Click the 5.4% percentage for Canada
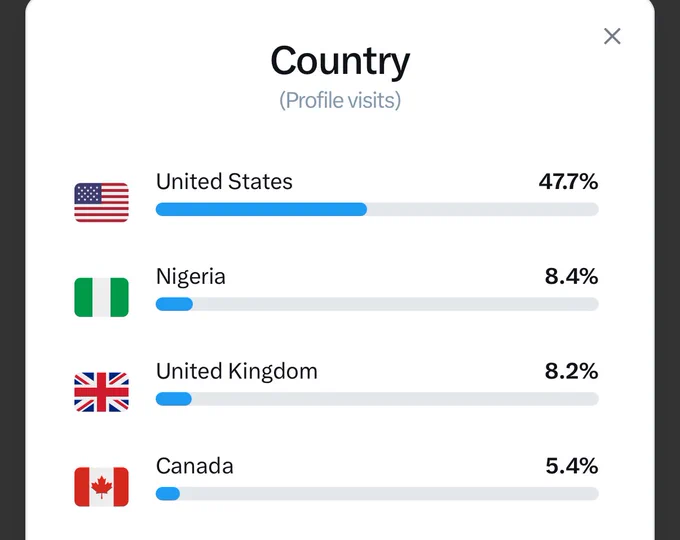 click(572, 466)
